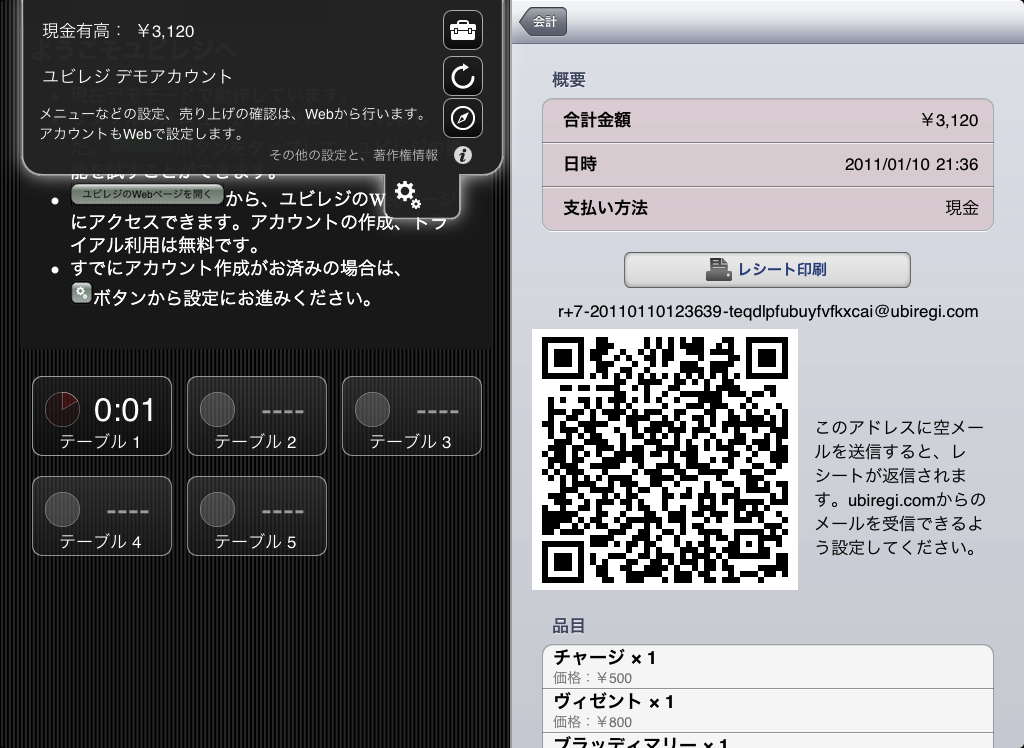The image size is (1024, 748).
Task: Select the テーブル 4 label
Action: point(100,542)
